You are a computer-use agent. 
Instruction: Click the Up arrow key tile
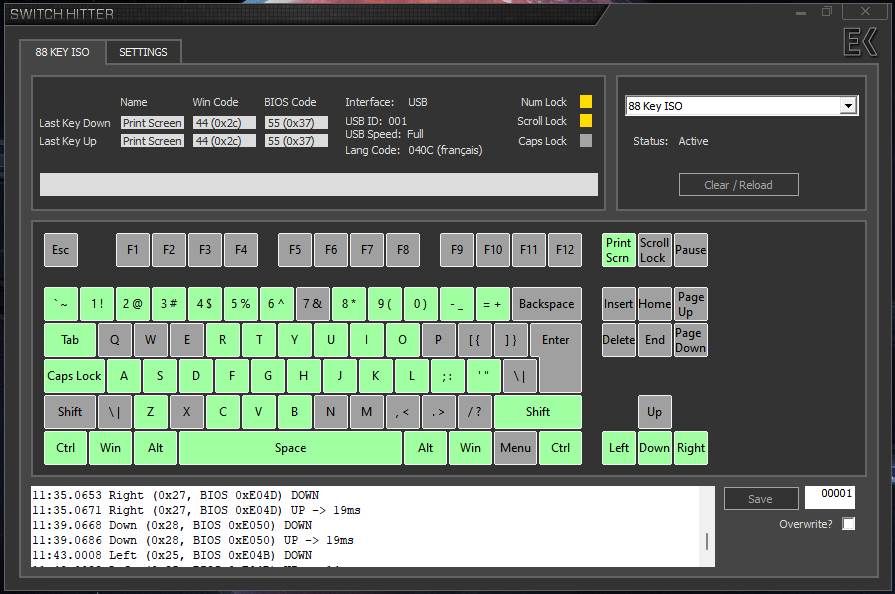[x=654, y=412]
